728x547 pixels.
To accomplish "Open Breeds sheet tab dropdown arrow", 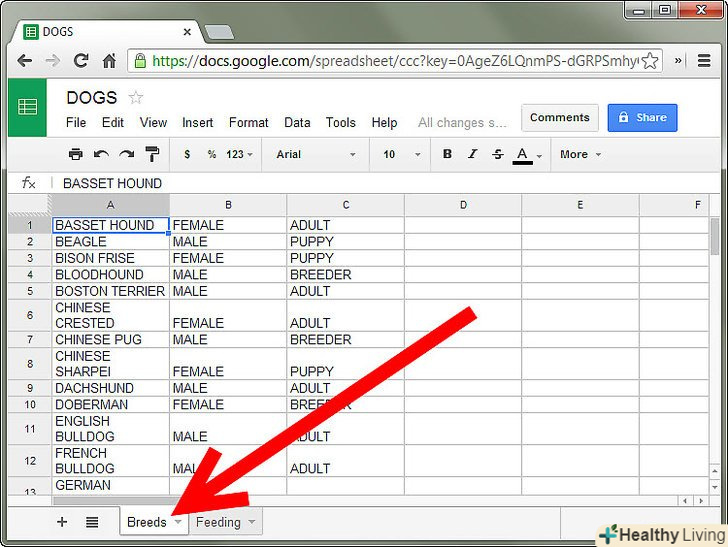I will [x=178, y=522].
